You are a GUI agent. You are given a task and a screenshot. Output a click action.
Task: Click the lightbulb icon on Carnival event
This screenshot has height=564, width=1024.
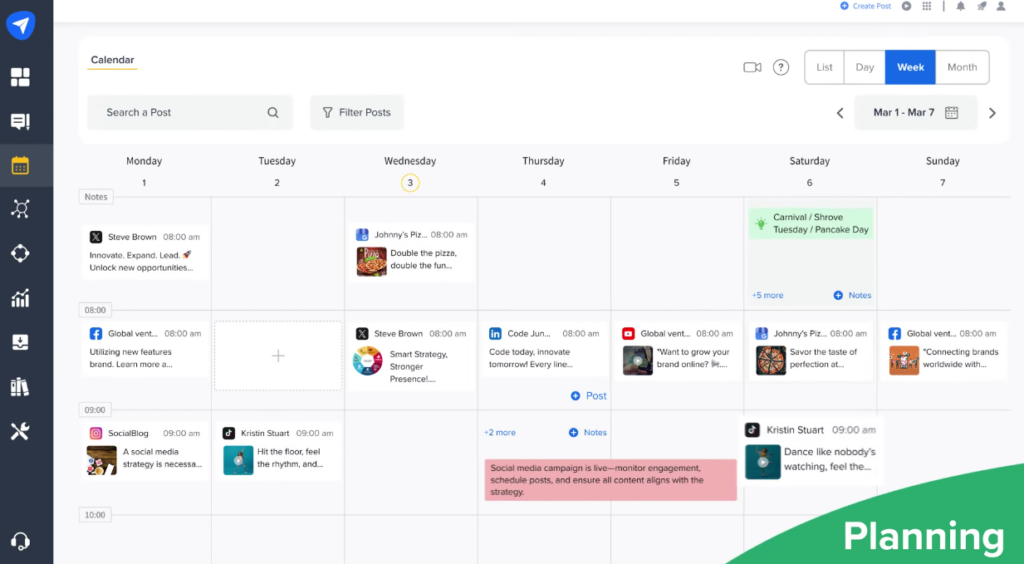click(761, 223)
